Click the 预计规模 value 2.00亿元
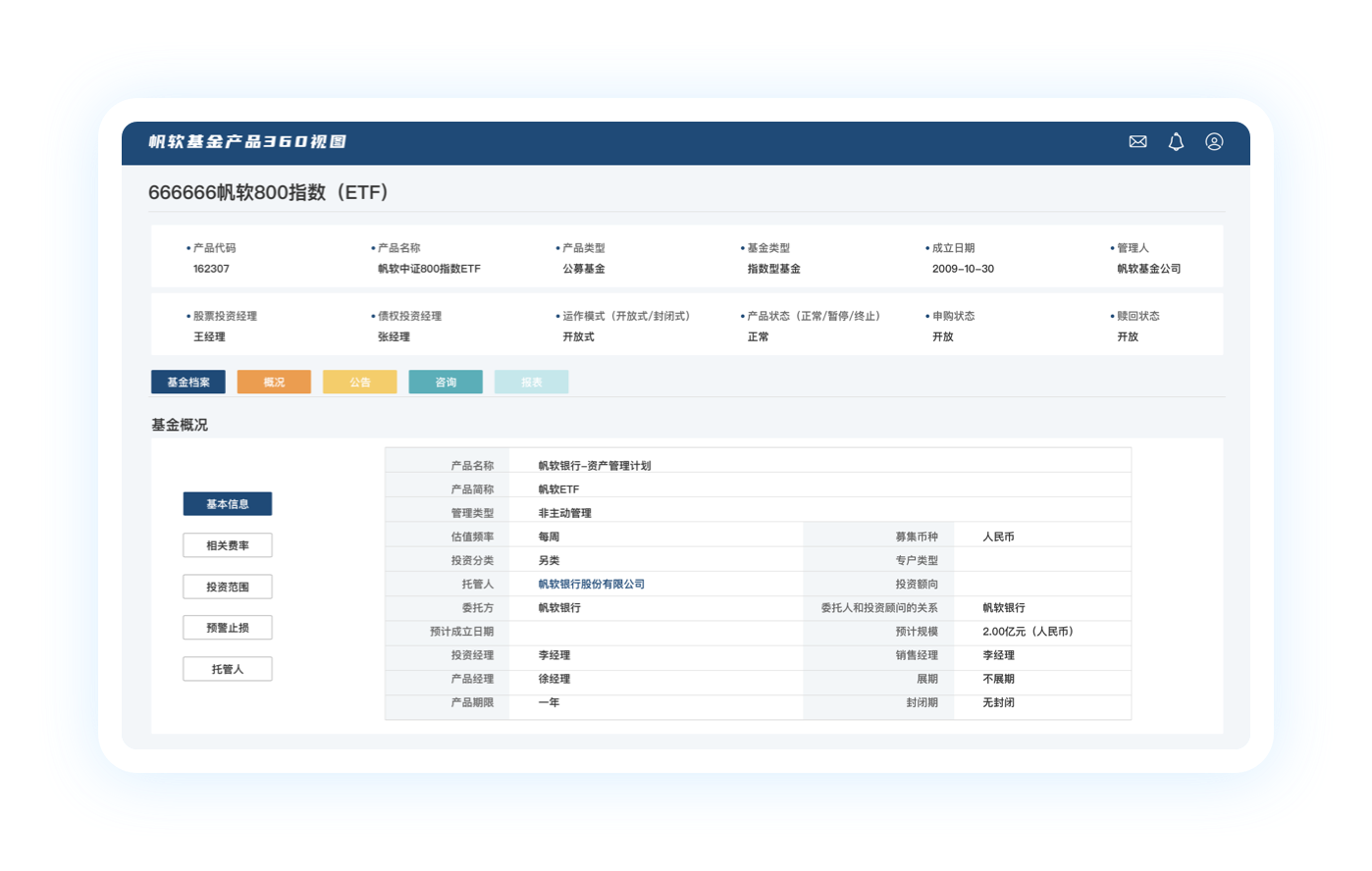 point(1028,632)
